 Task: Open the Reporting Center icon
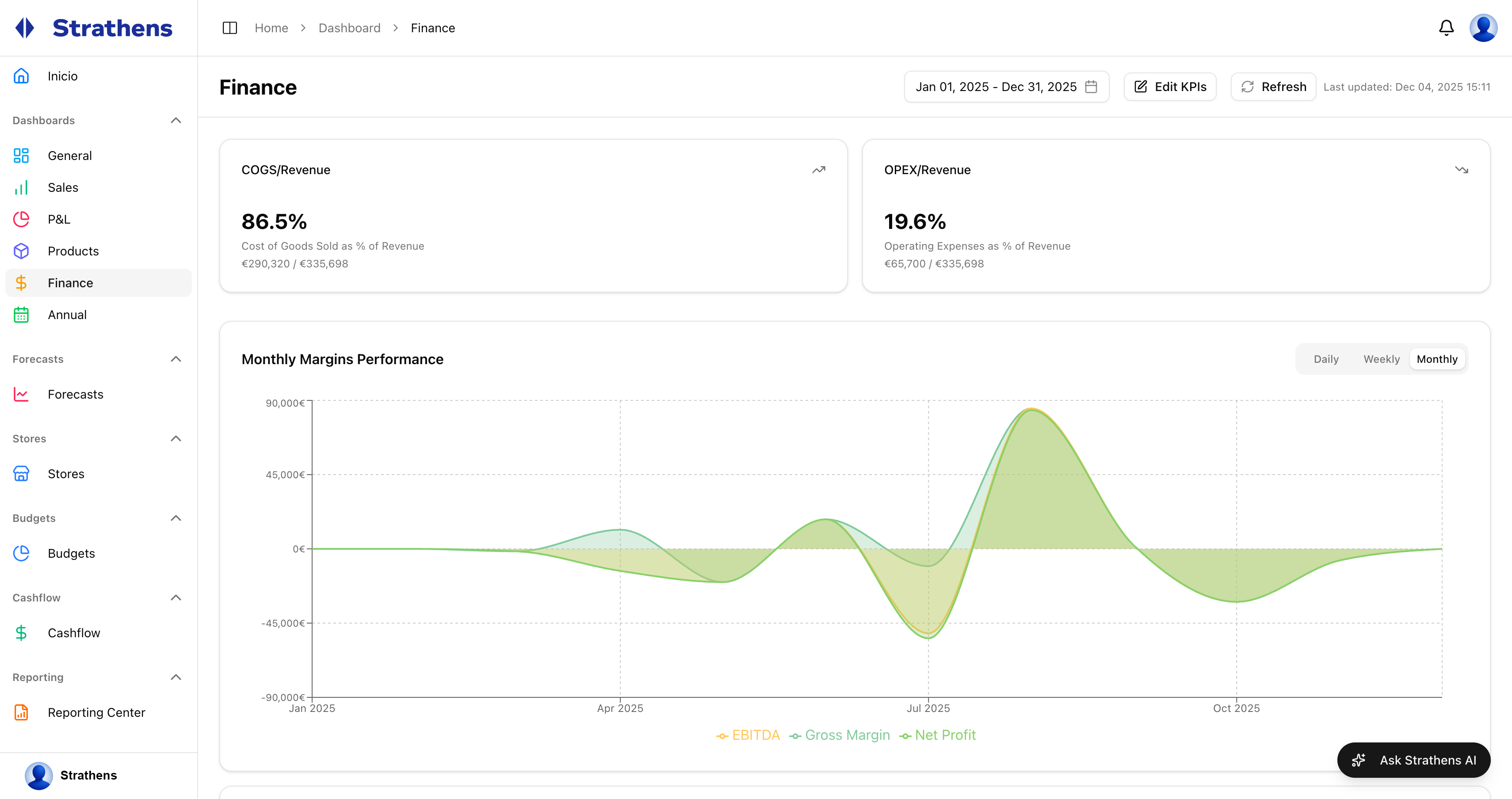pos(21,712)
